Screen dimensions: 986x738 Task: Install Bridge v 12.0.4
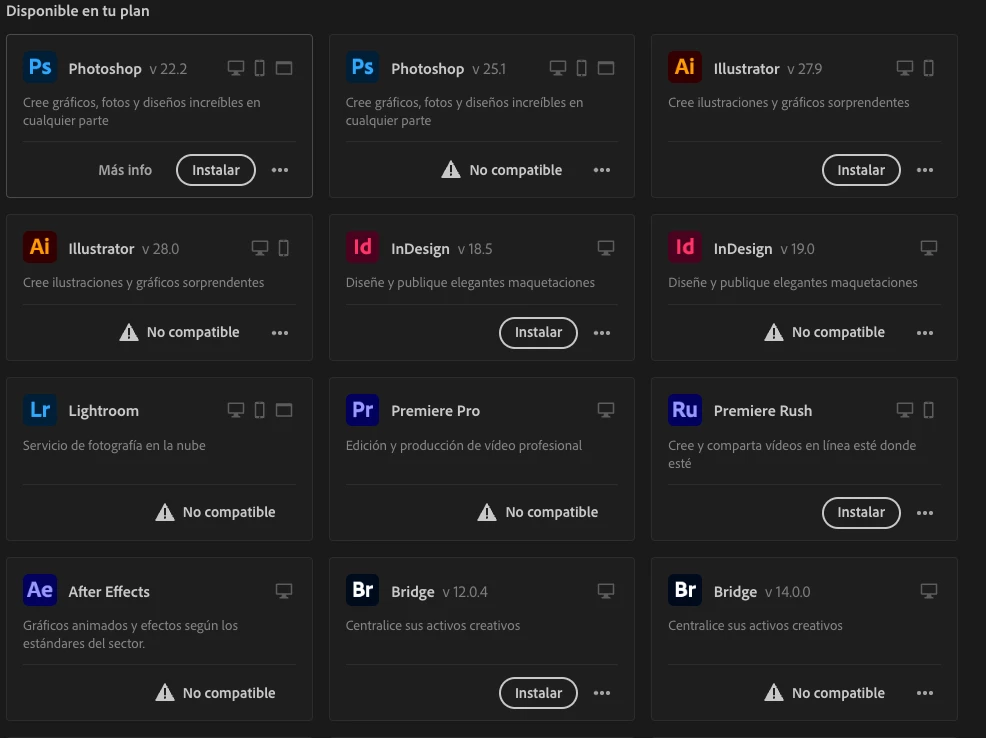[538, 693]
